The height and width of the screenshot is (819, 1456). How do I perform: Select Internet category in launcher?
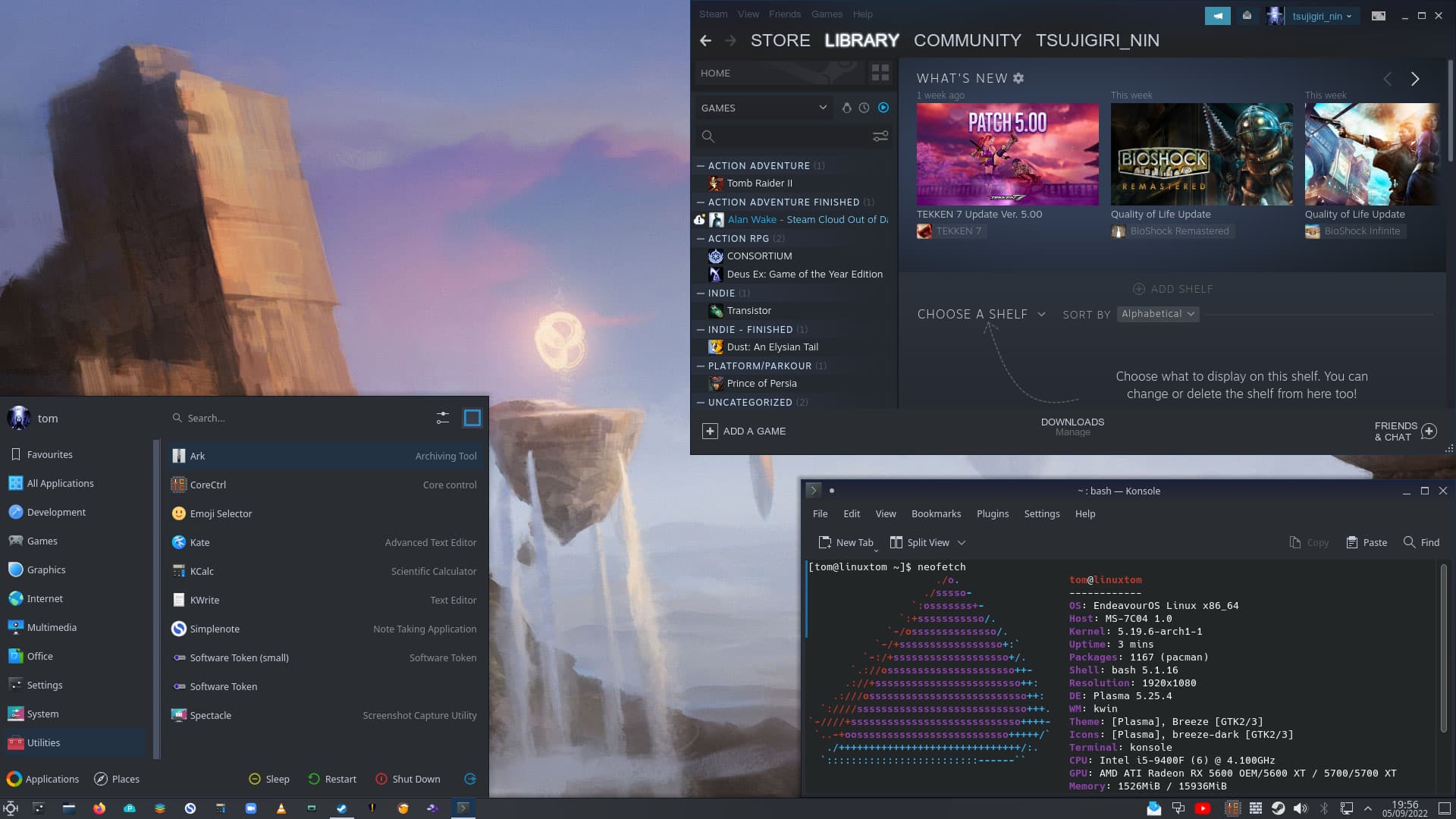[74, 598]
